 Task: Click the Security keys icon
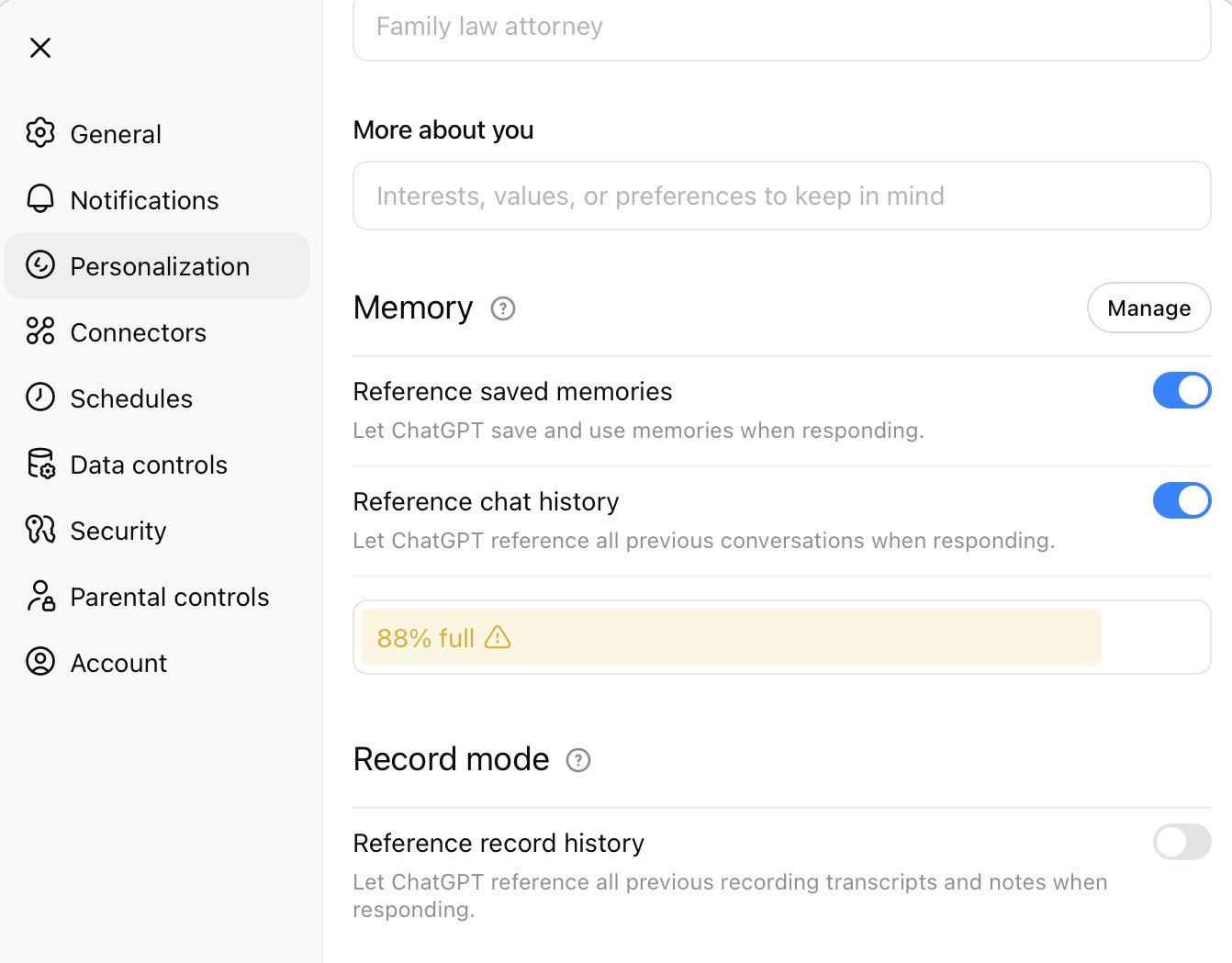40,530
